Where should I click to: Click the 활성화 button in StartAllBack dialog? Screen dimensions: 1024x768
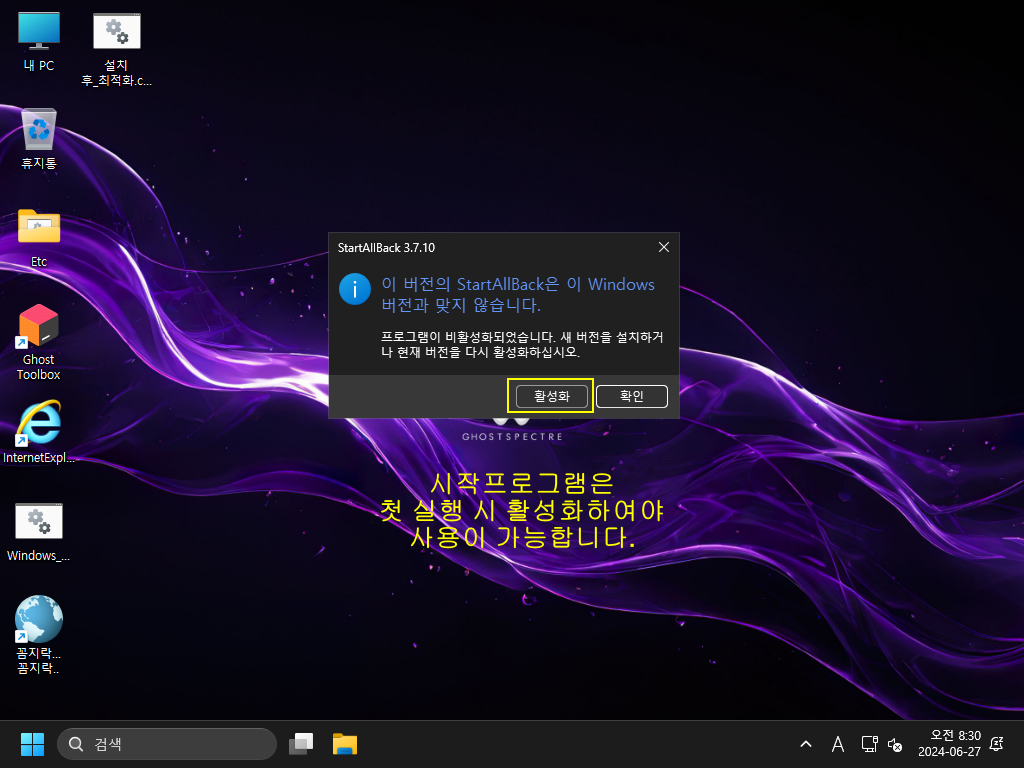point(551,396)
